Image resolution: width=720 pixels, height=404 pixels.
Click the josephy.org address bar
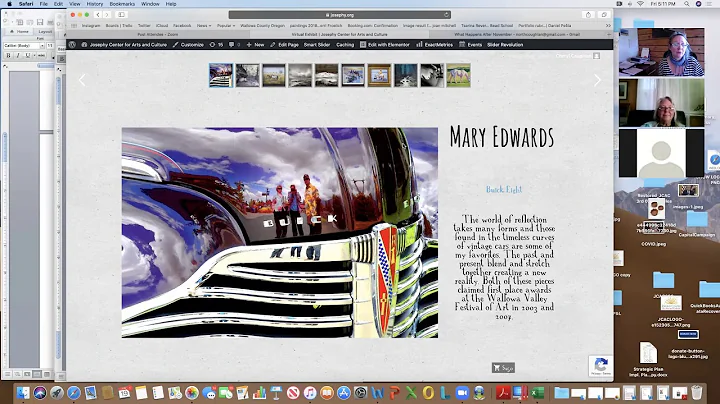point(339,15)
